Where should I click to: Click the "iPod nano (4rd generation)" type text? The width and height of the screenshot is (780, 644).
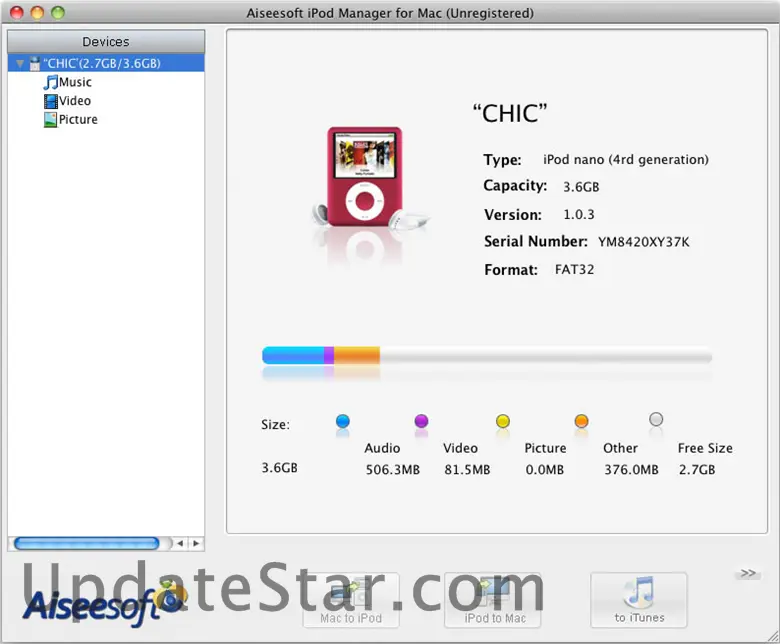(626, 160)
